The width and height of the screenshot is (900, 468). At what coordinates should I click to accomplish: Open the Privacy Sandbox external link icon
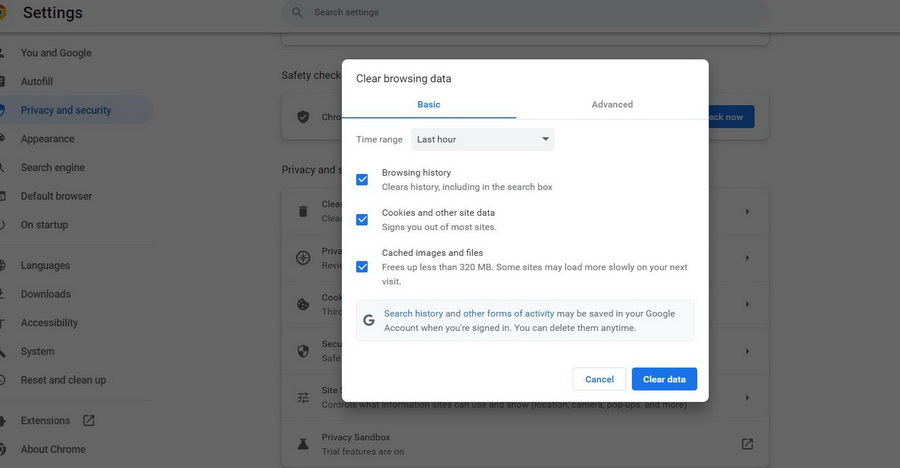coord(747,443)
